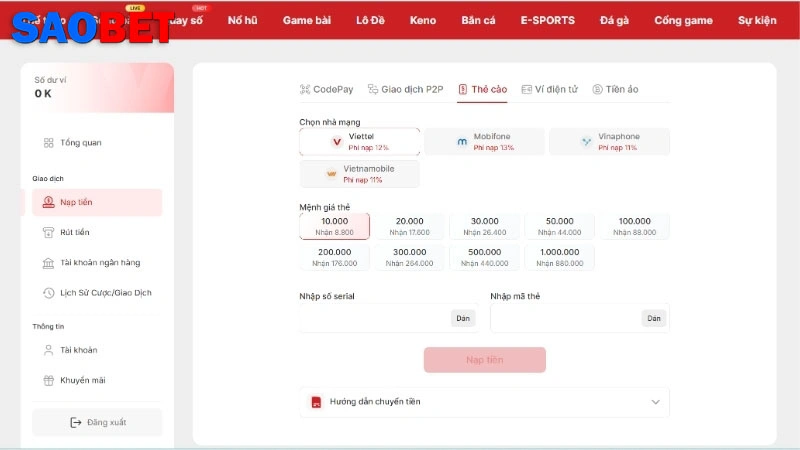Screen dimensions: 800x450
Task: Choose the 200.000 card denomination
Action: click(334, 257)
